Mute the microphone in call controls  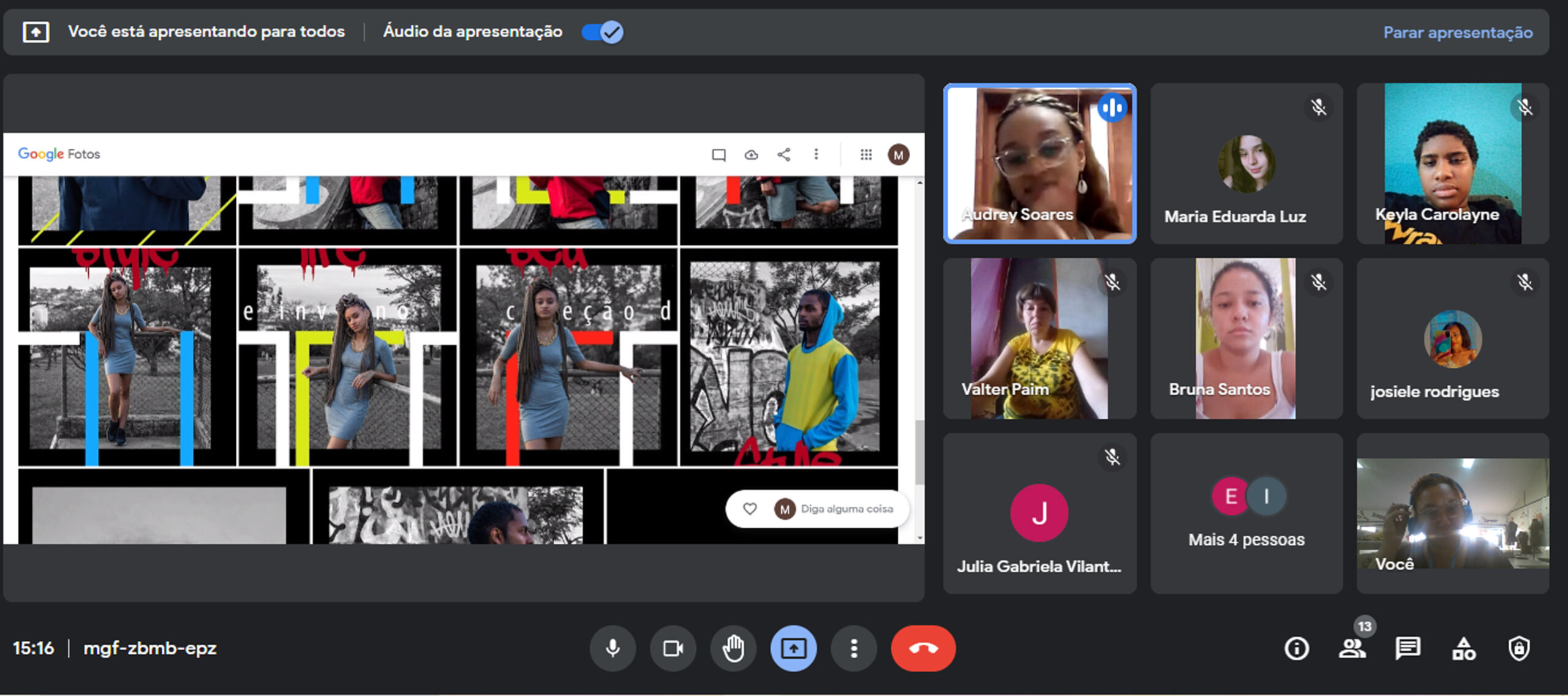612,648
